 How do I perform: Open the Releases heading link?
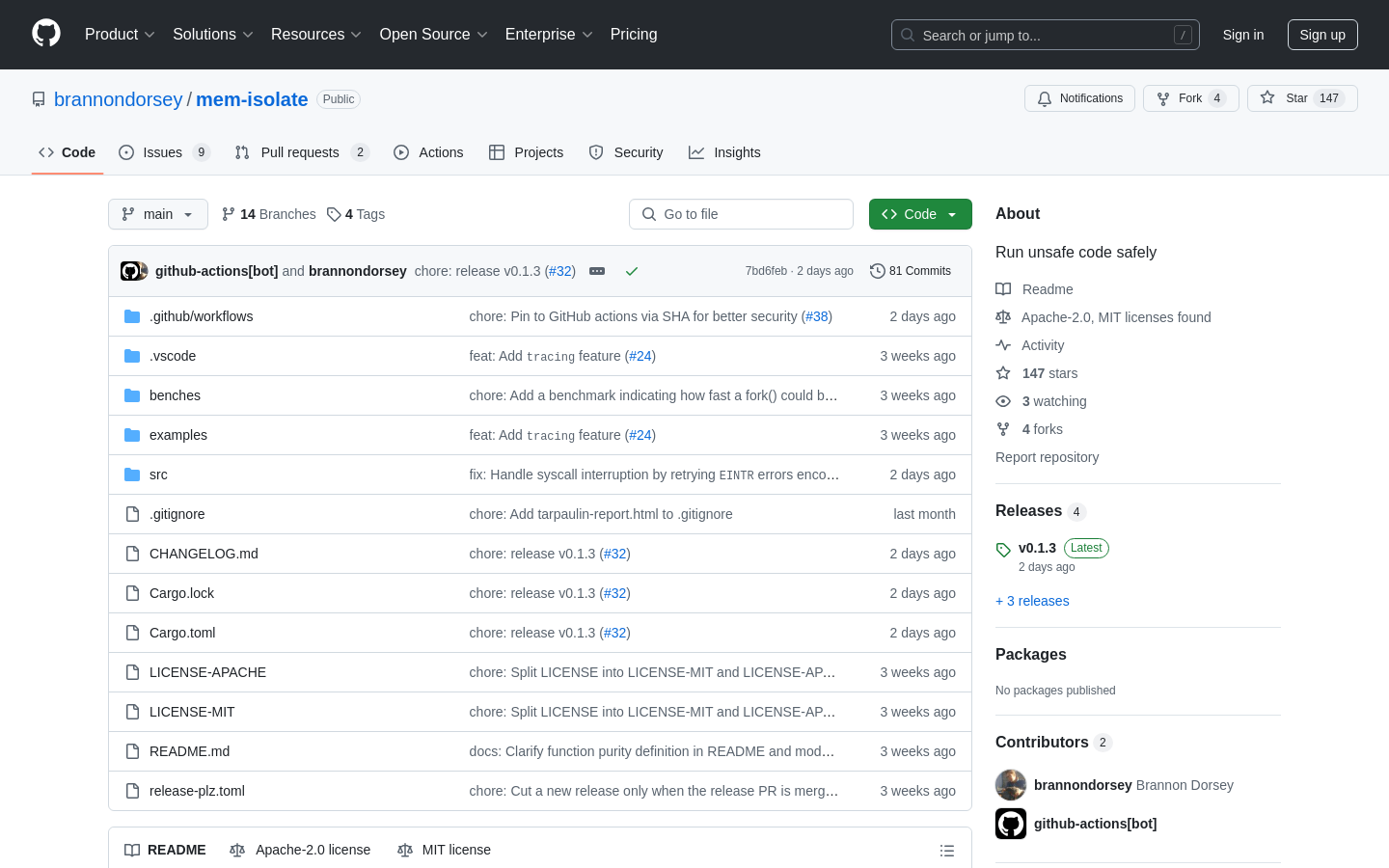pyautogui.click(x=1041, y=511)
